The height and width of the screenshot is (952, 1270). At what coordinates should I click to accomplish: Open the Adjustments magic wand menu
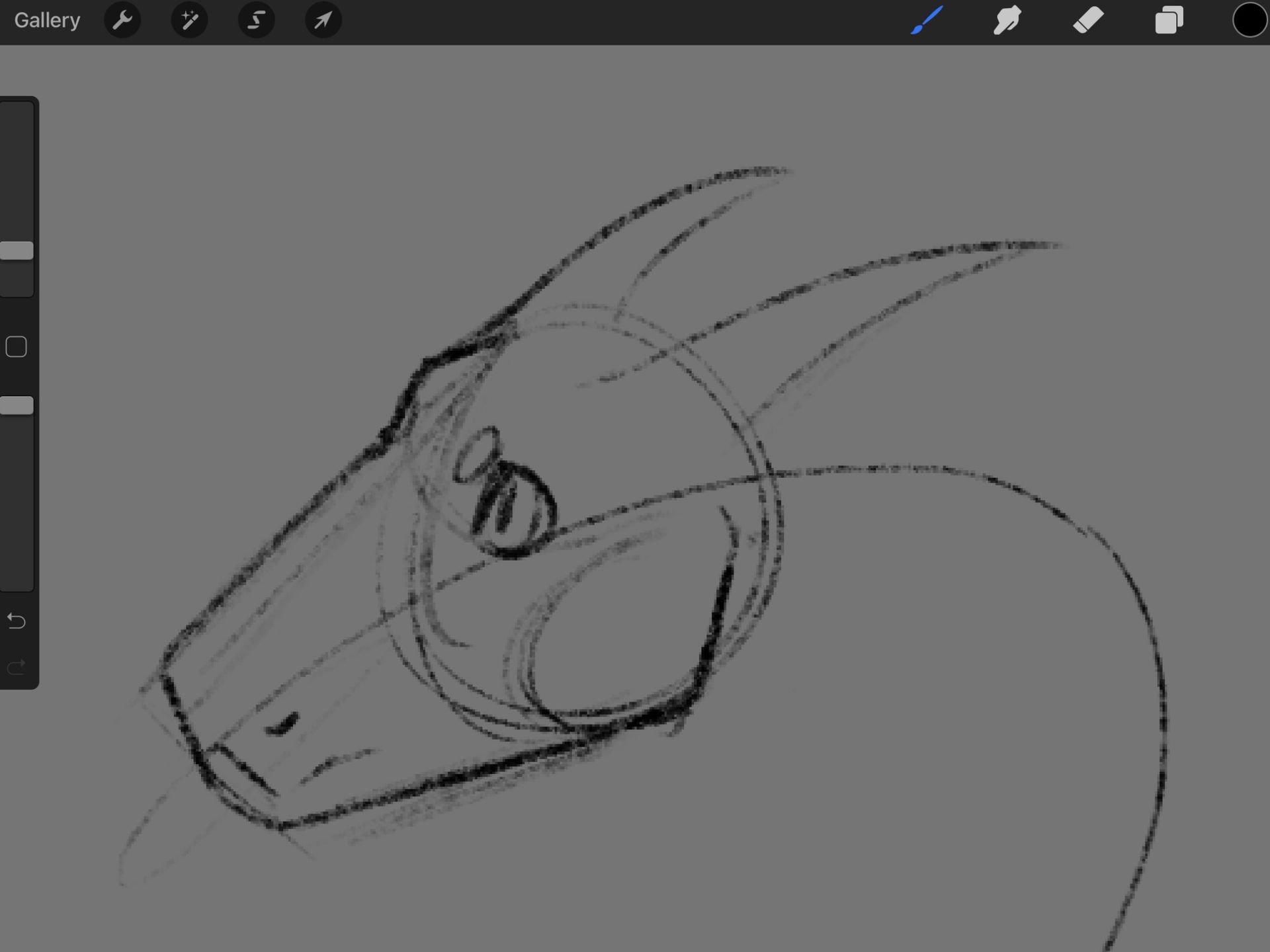tap(190, 20)
